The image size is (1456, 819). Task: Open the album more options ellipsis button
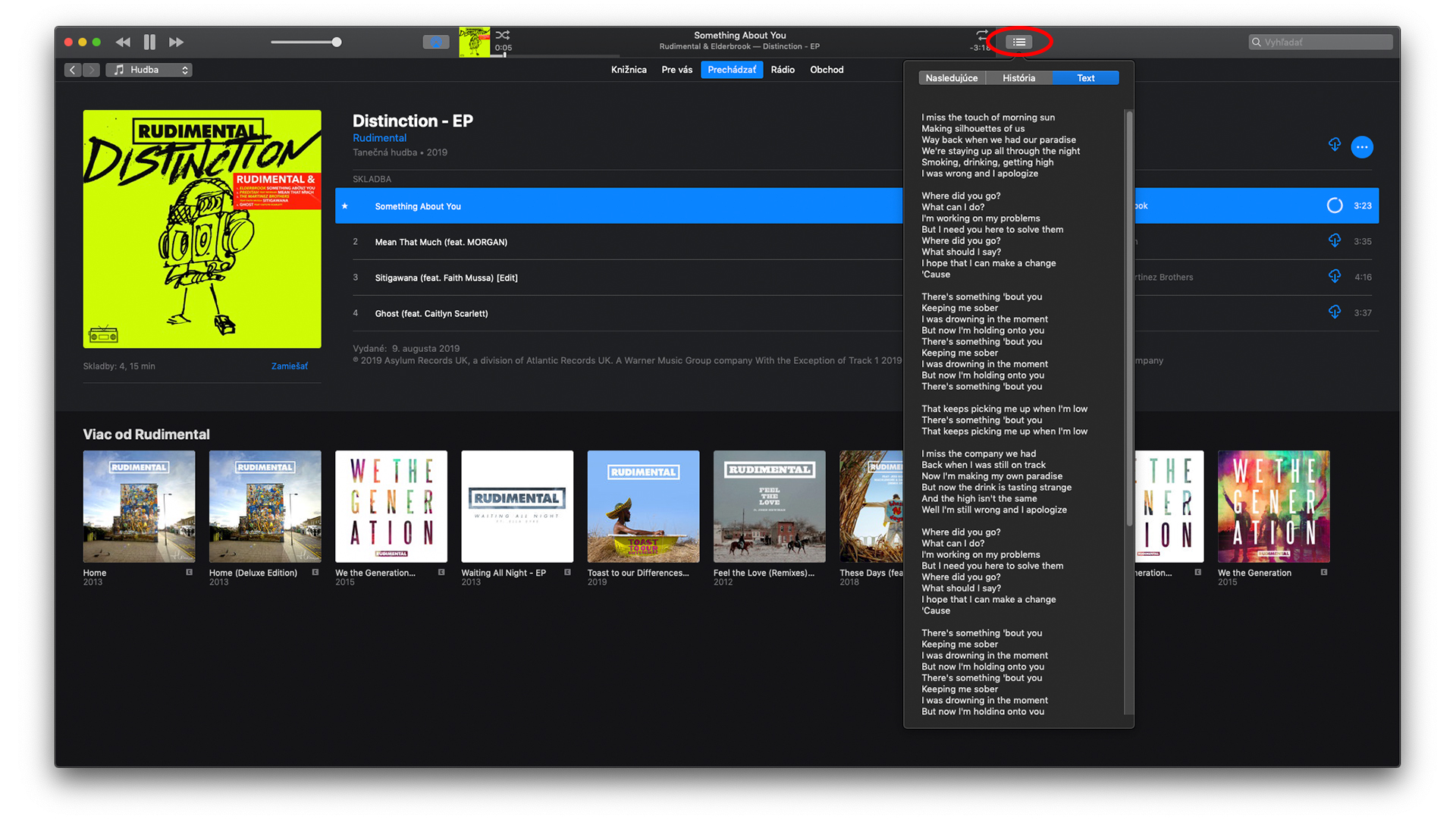[1362, 146]
